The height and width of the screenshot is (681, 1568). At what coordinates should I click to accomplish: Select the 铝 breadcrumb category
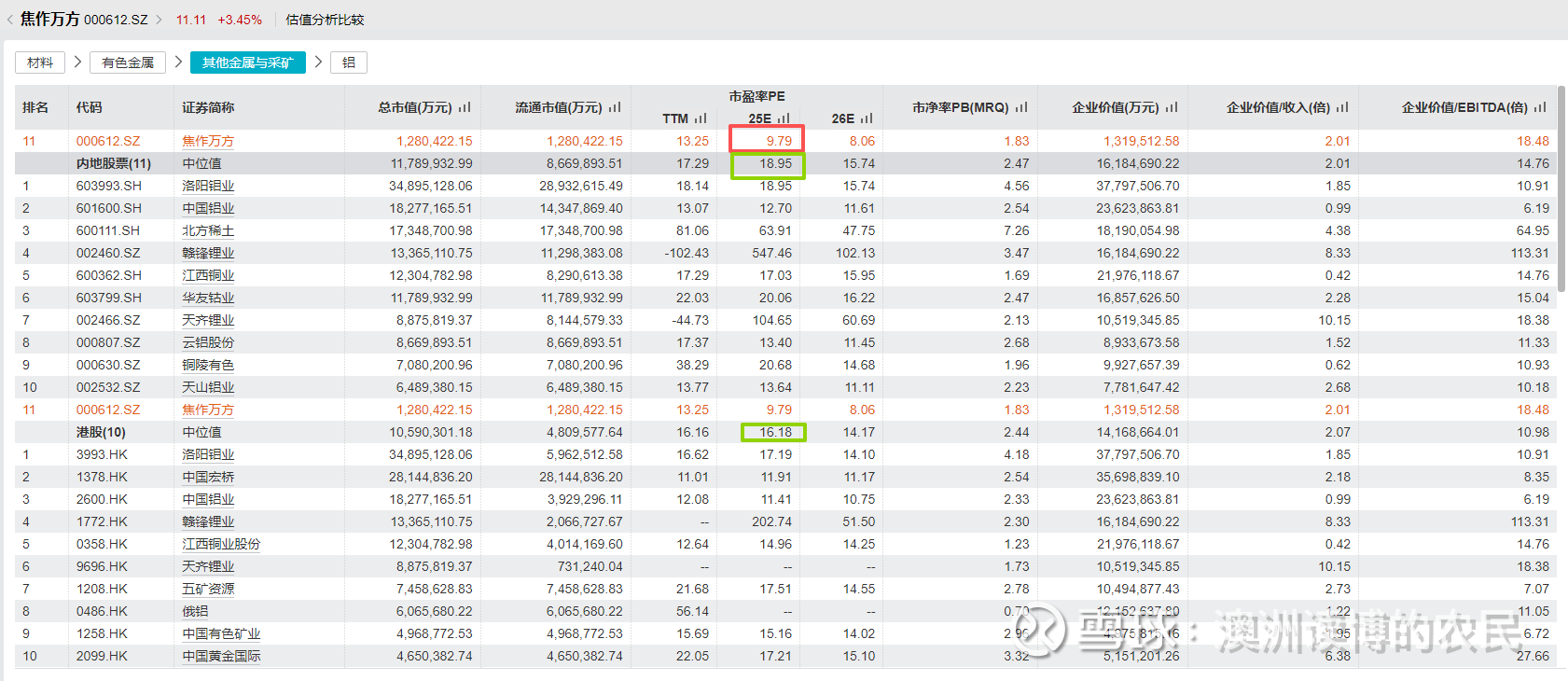349,63
